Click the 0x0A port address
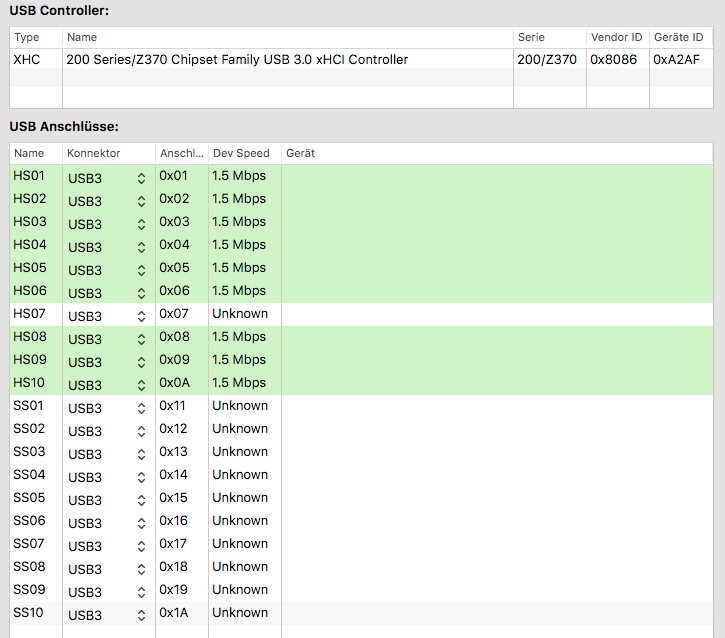 [x=174, y=383]
